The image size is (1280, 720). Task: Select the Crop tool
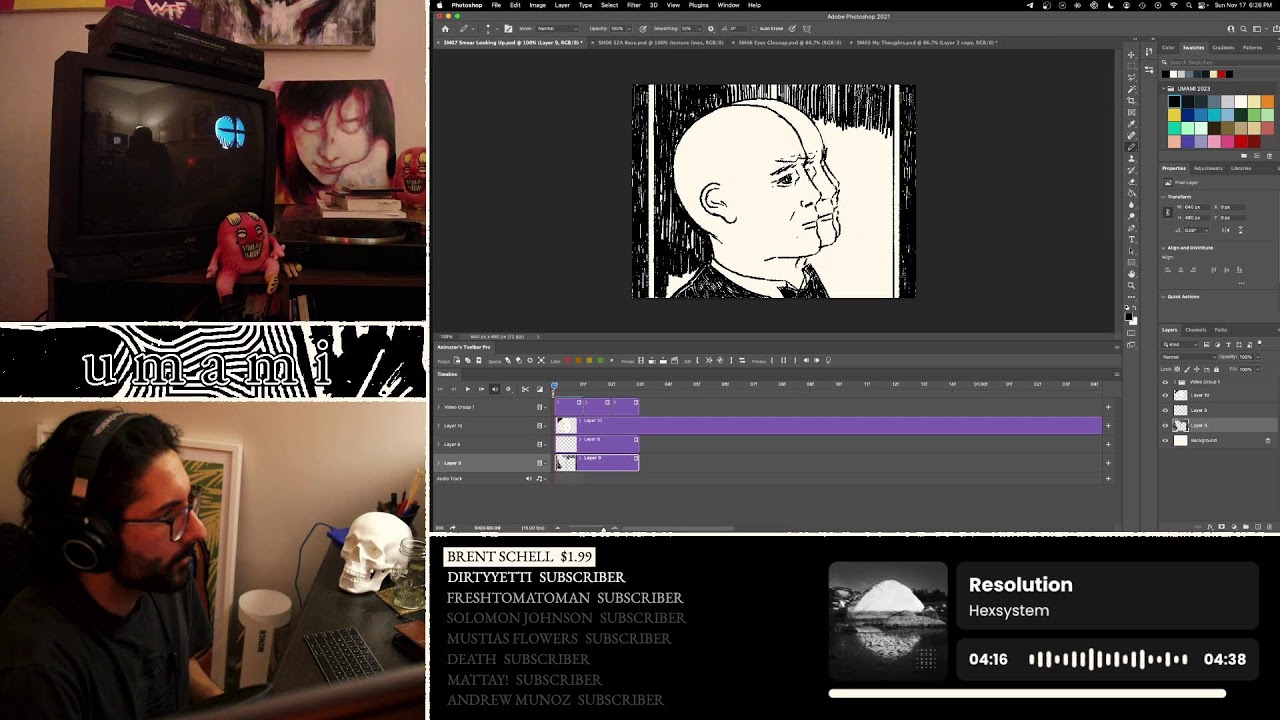1131,101
